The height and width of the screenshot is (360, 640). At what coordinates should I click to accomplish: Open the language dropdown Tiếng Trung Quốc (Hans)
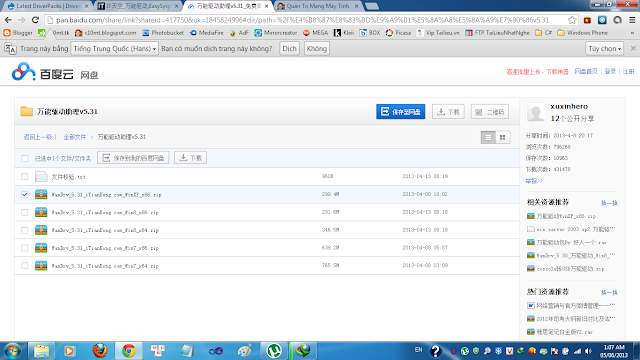(x=114, y=49)
